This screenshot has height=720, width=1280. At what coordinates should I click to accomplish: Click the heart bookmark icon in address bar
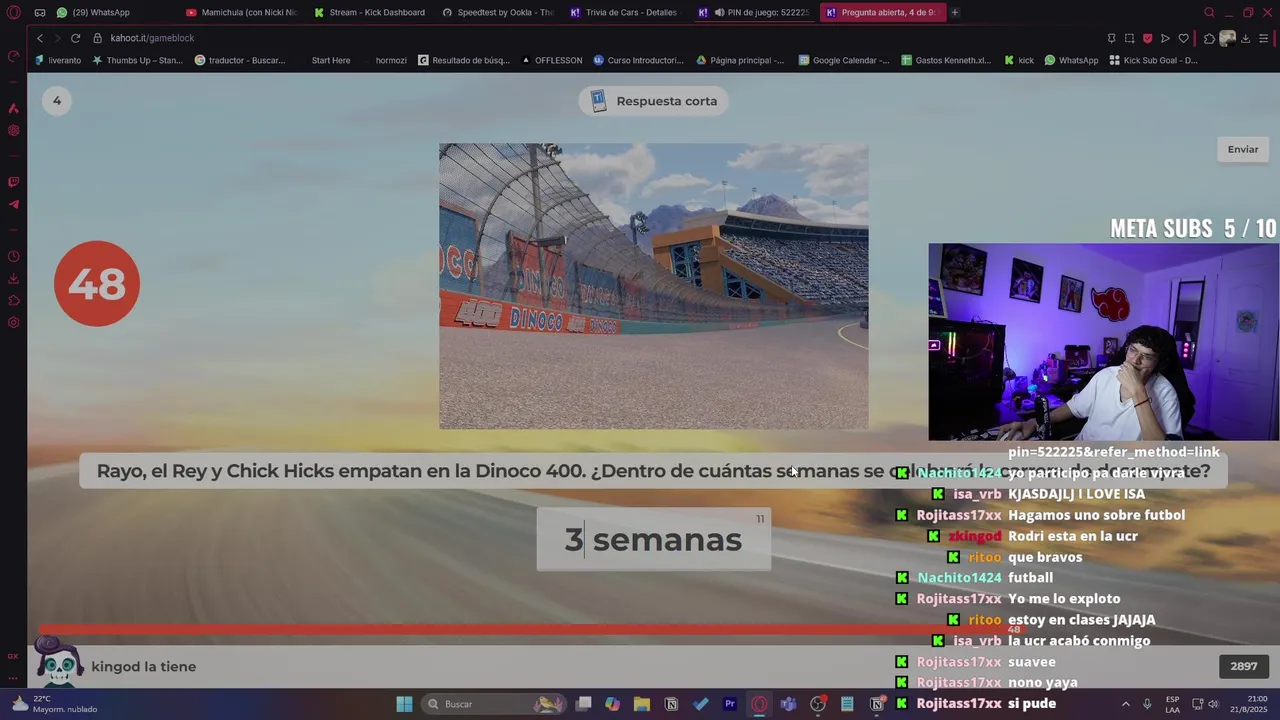1183,38
